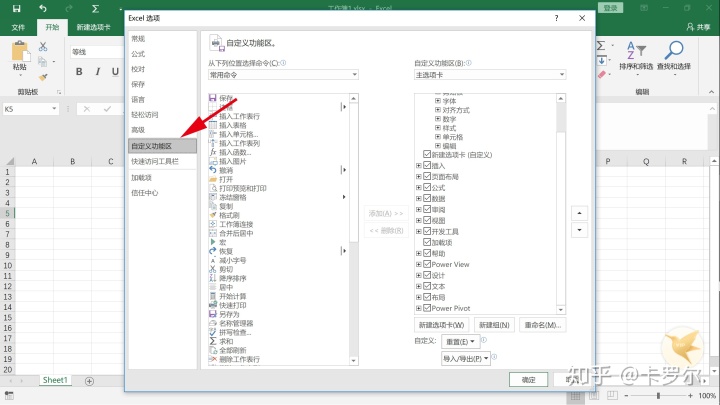Click the move down arrow button
This screenshot has height=405, width=720.
579,230
